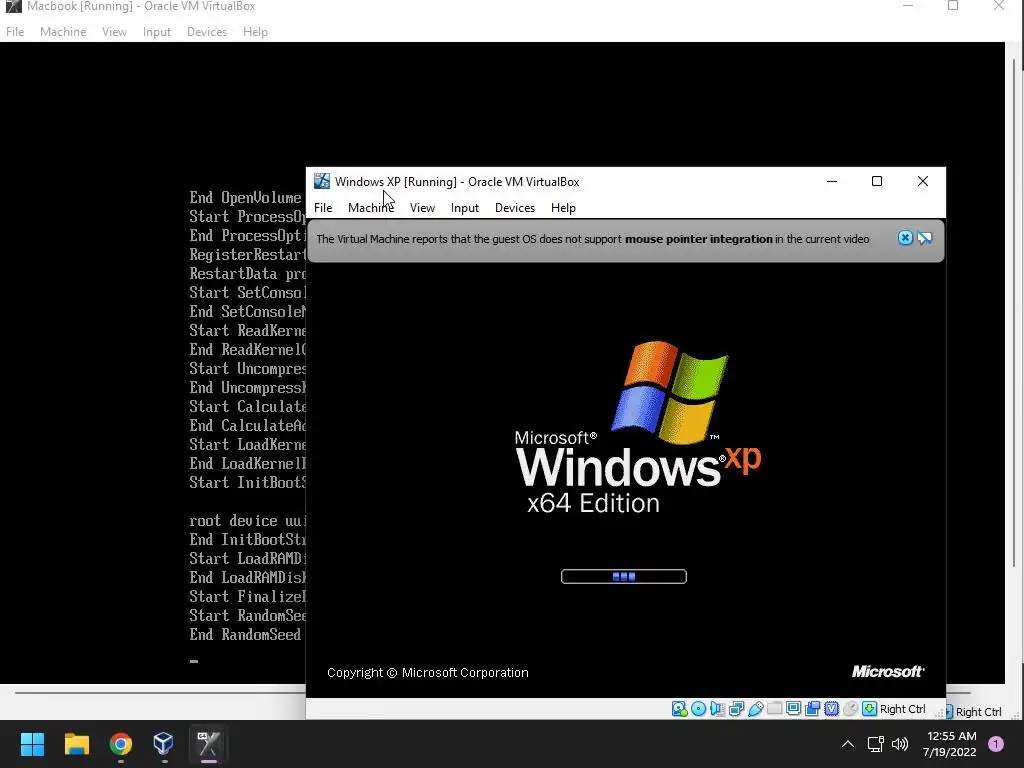This screenshot has width=1024, height=768.
Task: Click Right Ctrl host key in Macbook status bar
Action: (x=978, y=712)
